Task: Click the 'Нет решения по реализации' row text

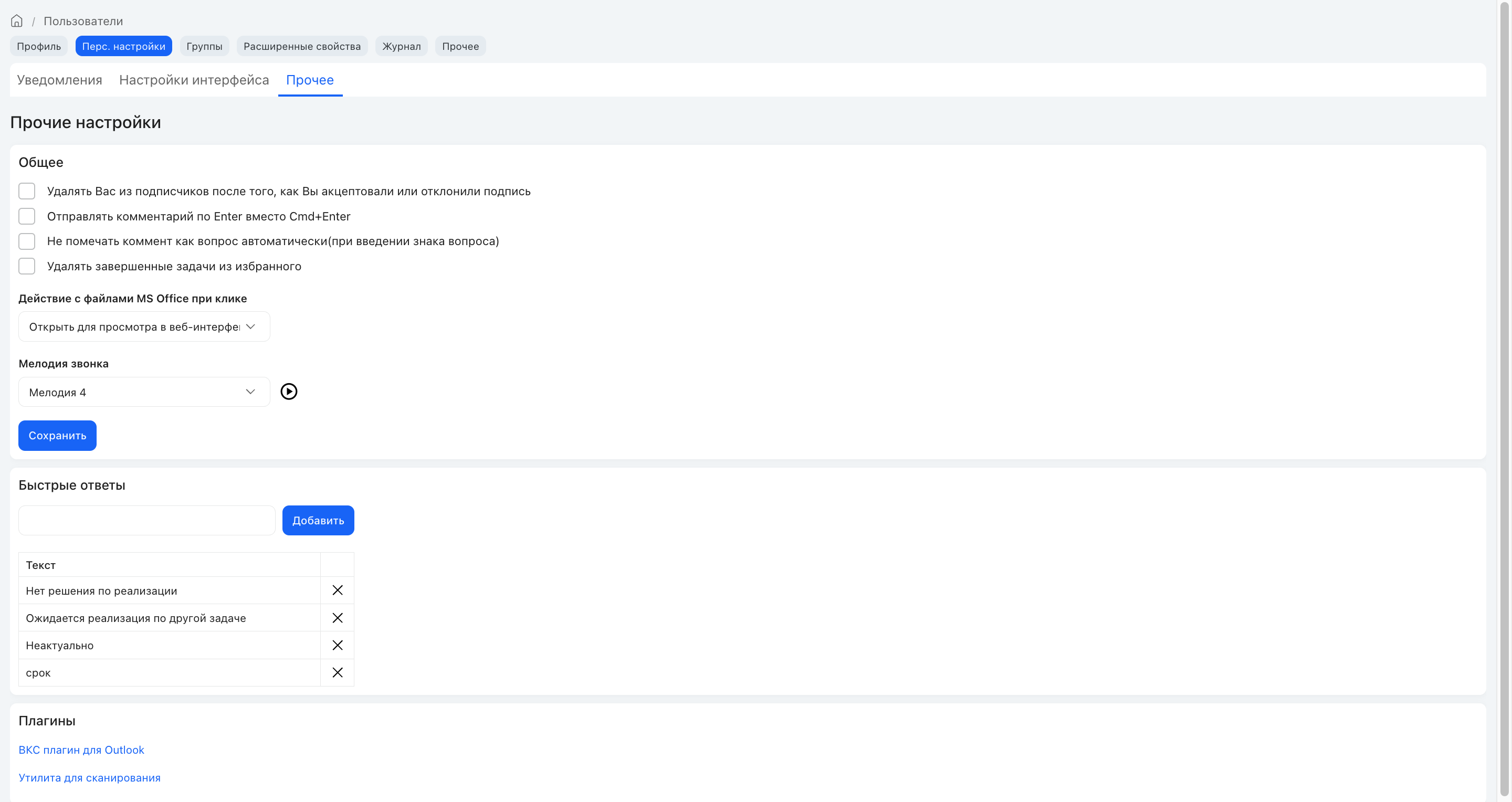Action: click(101, 591)
